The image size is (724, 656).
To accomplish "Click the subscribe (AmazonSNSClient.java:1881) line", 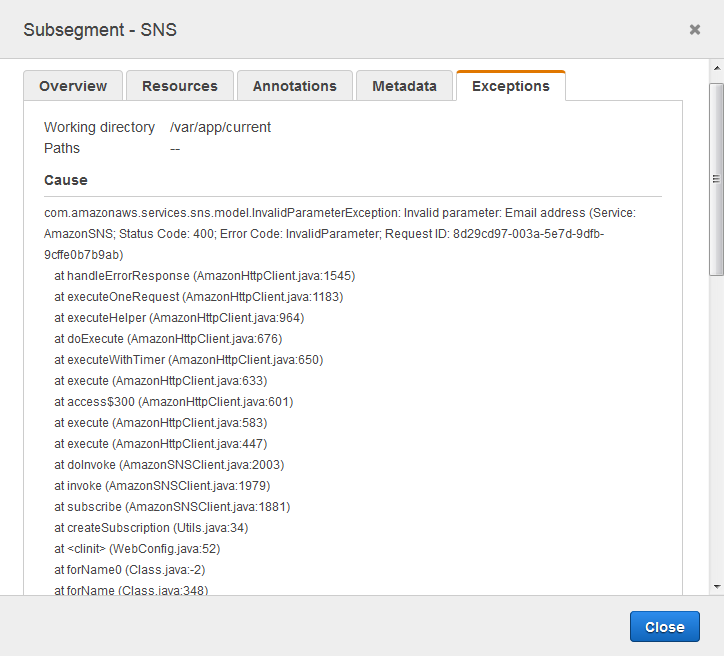I will click(172, 507).
